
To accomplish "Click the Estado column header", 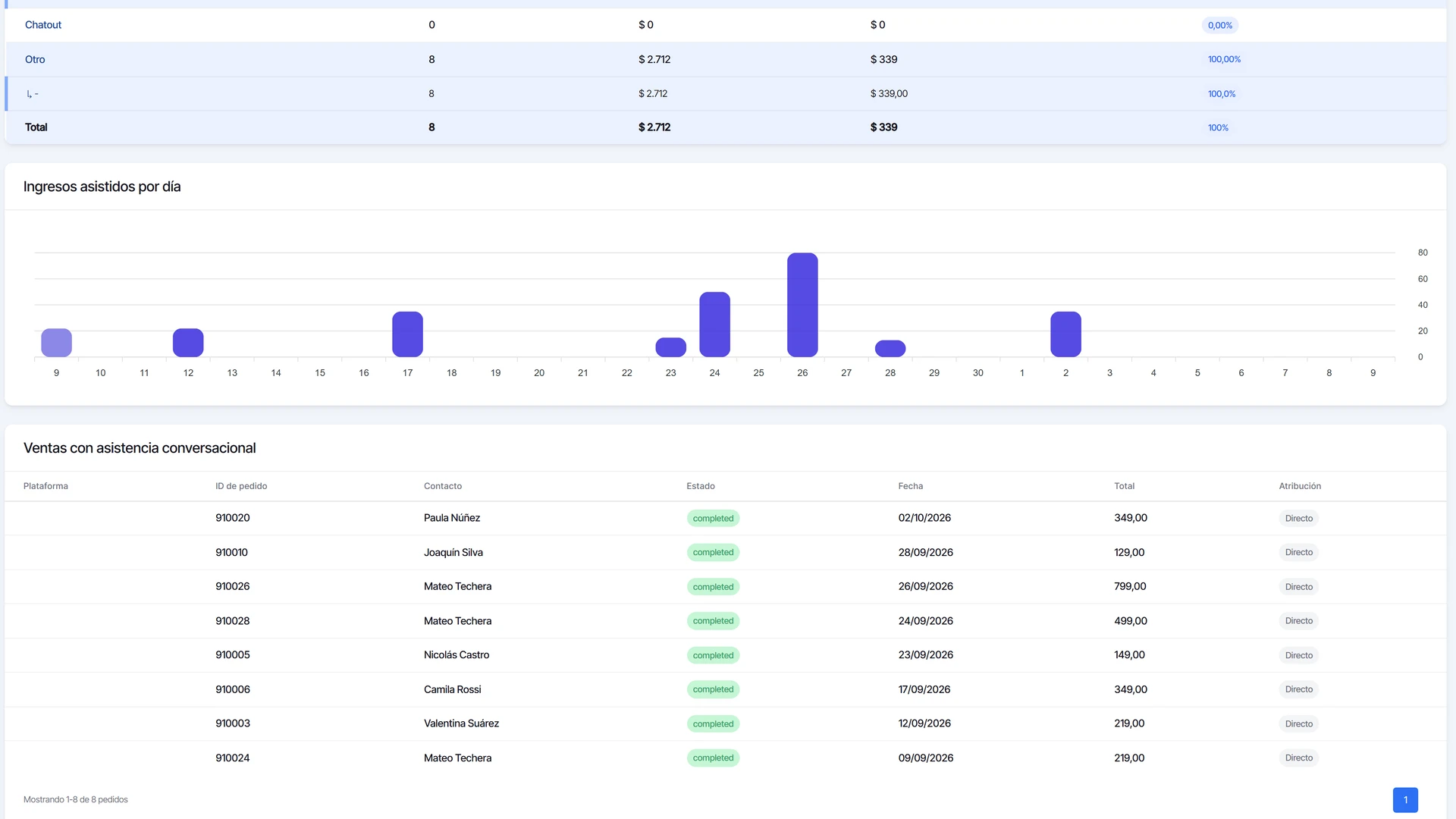I will click(701, 486).
